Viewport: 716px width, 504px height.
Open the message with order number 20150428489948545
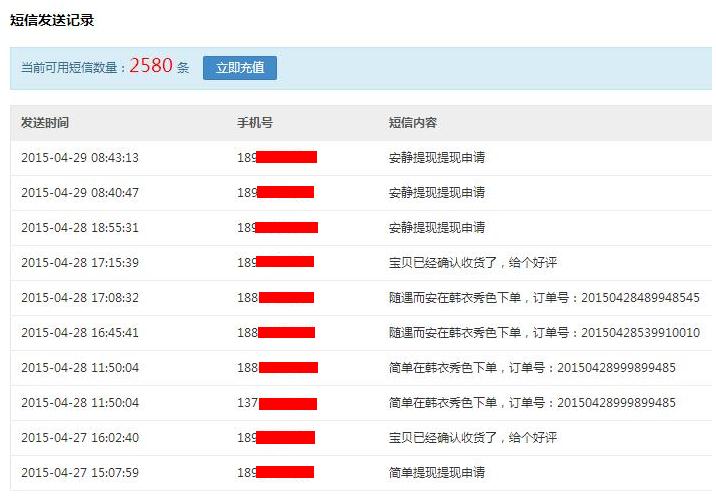pos(544,298)
